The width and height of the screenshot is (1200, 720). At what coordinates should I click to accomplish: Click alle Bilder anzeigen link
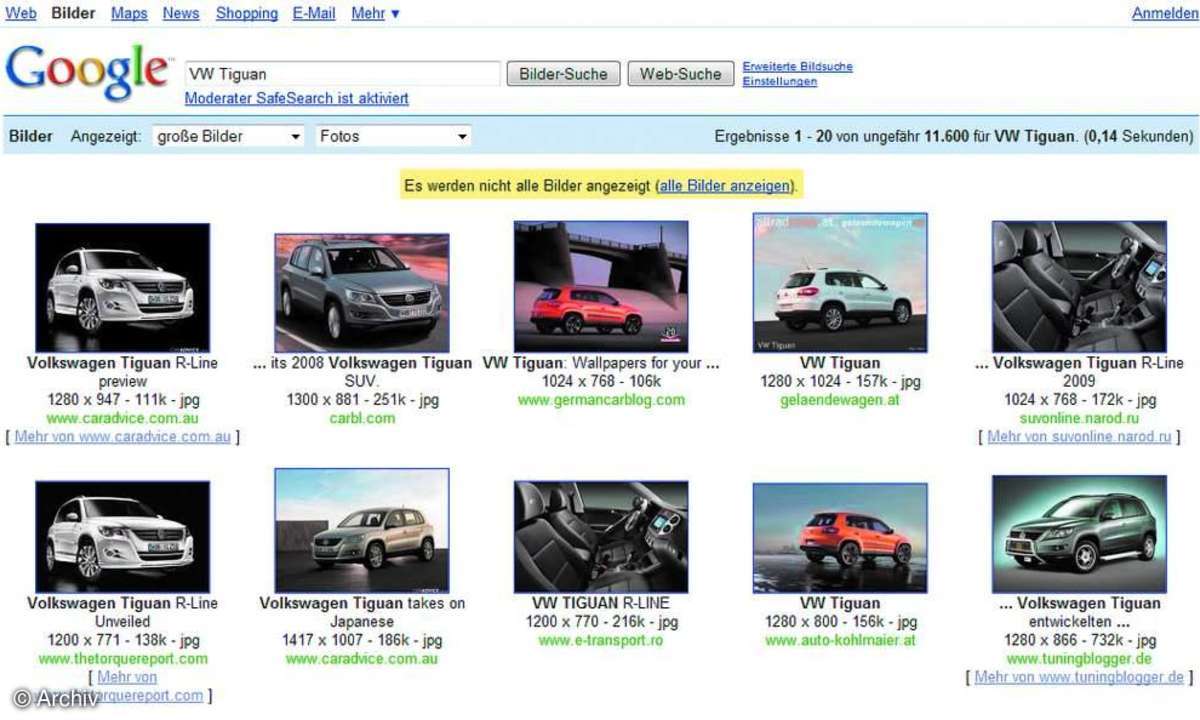[725, 186]
